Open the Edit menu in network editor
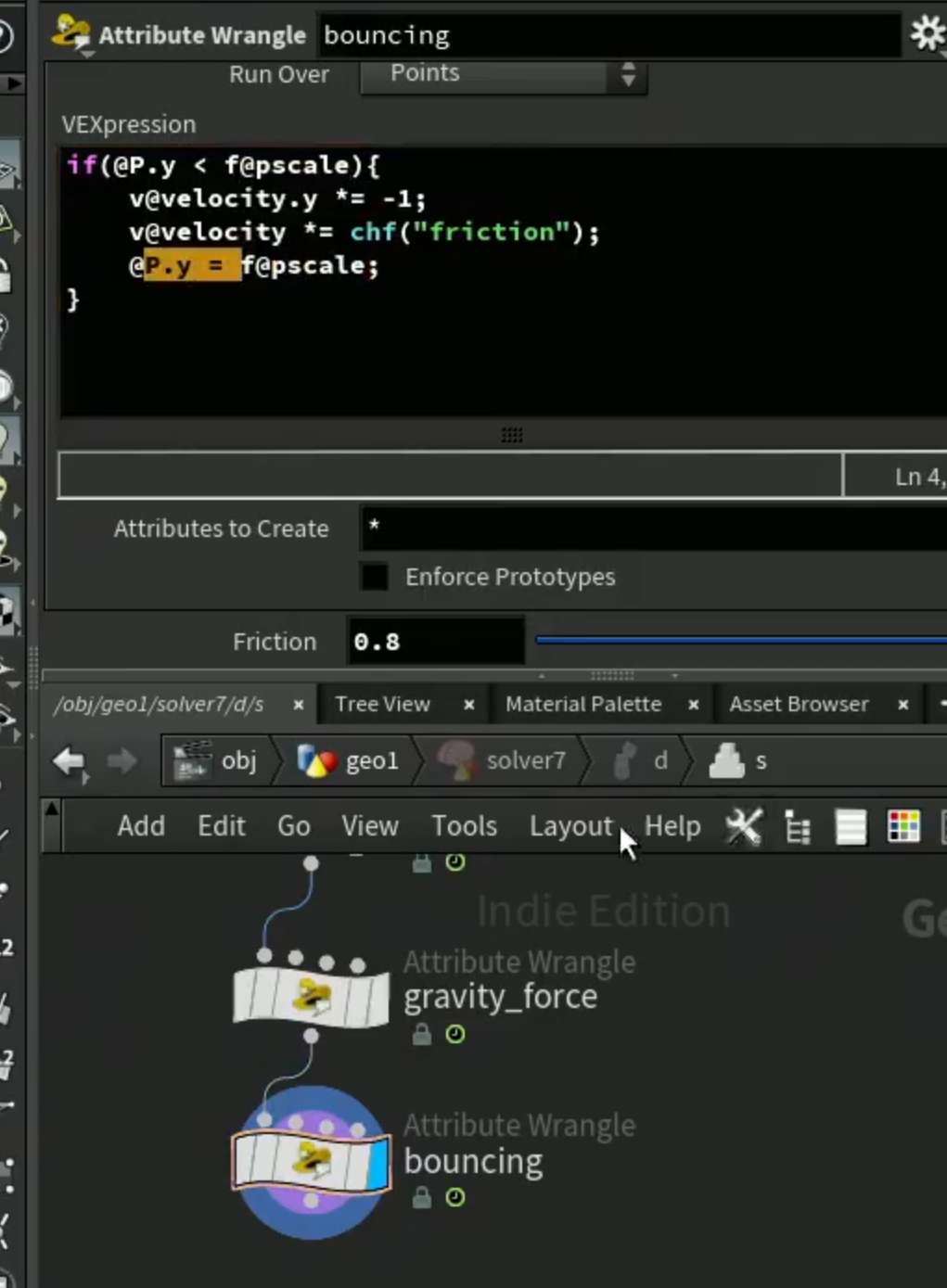Image resolution: width=947 pixels, height=1288 pixels. point(222,826)
